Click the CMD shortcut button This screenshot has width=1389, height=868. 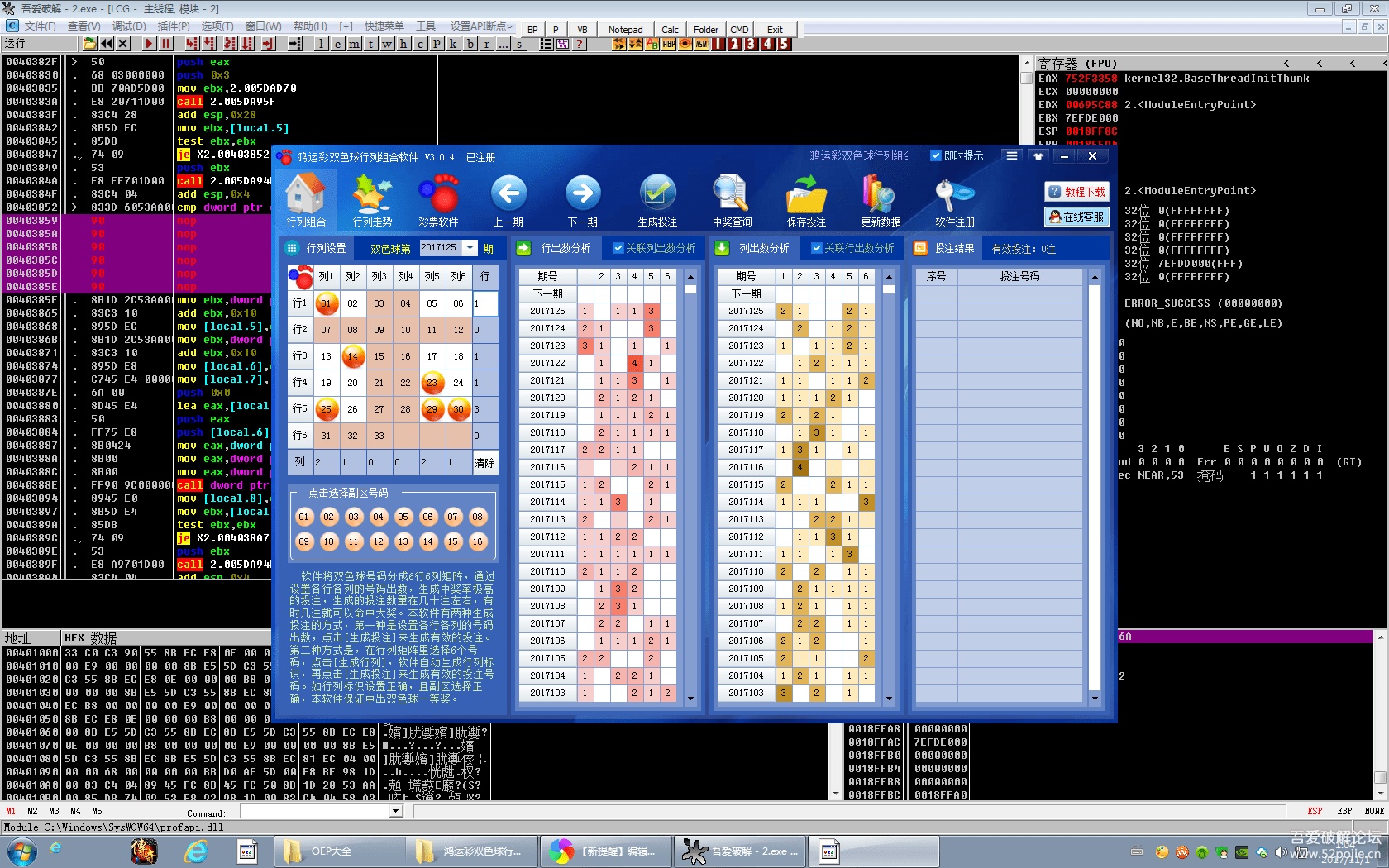tap(739, 30)
